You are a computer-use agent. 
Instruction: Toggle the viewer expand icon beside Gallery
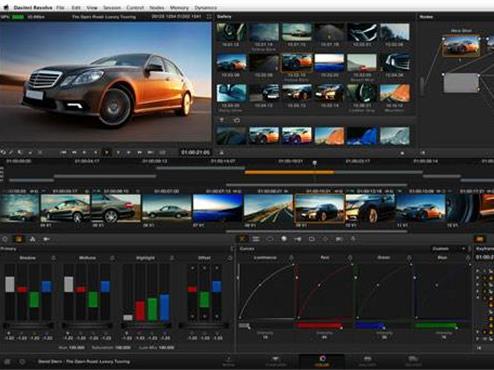[209, 16]
